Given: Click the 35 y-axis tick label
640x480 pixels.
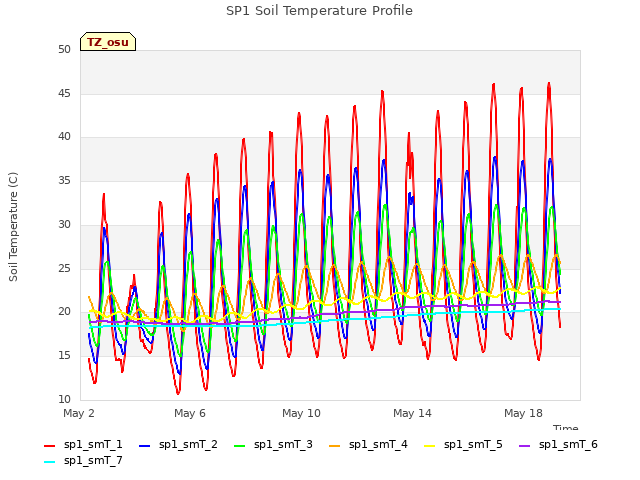Looking at the screenshot, I should tap(64, 180).
